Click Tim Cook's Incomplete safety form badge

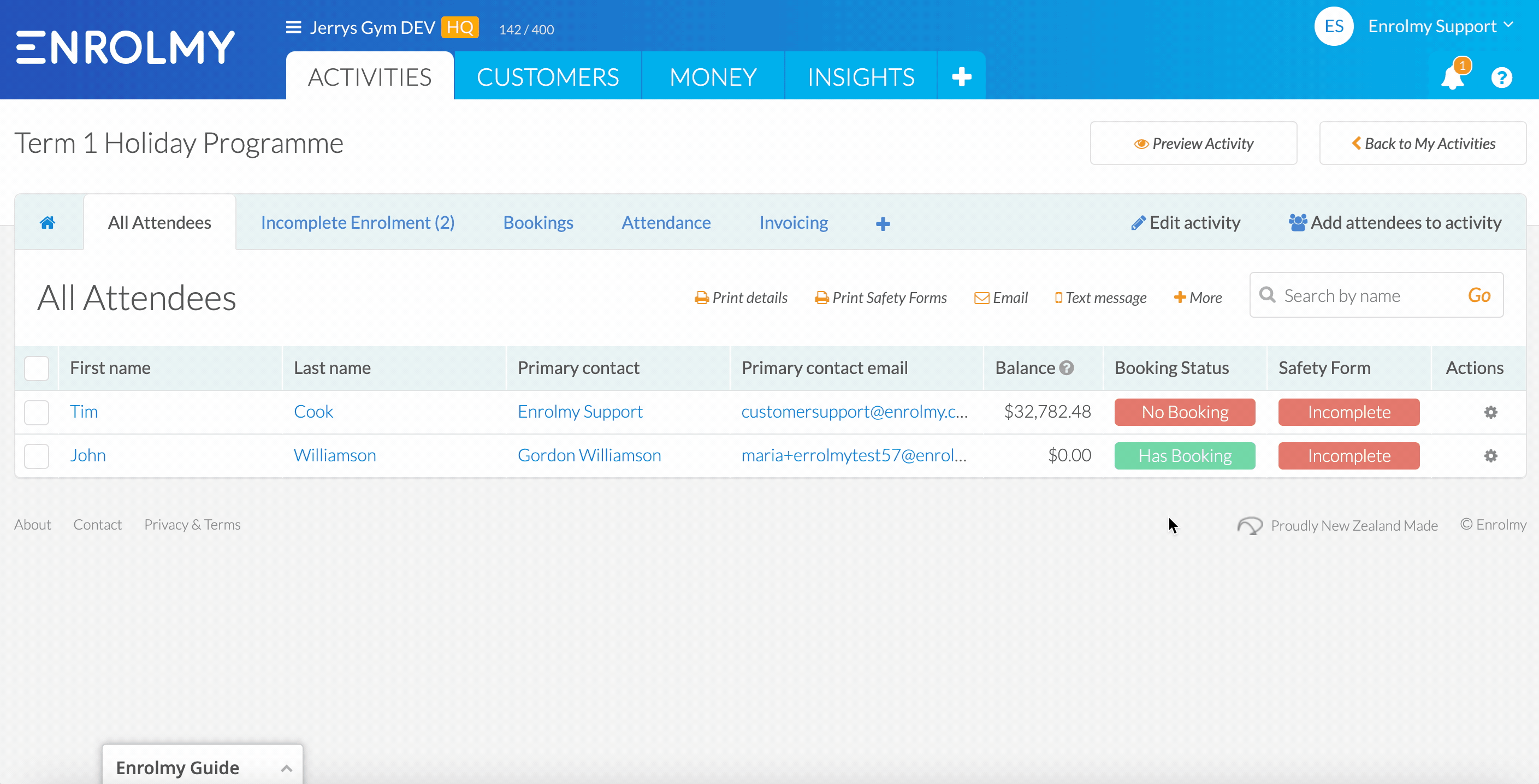point(1349,412)
